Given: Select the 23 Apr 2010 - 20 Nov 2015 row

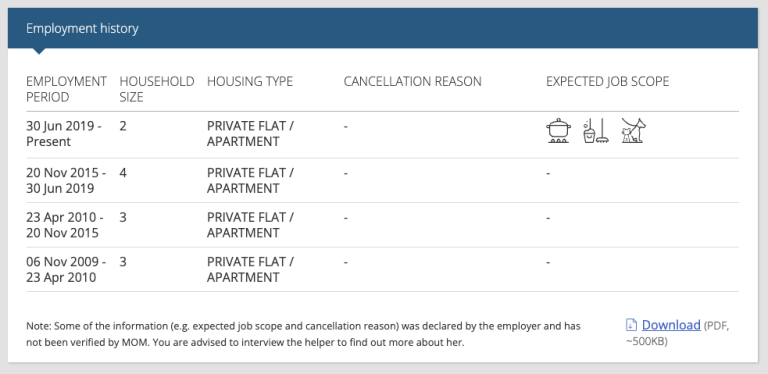Looking at the screenshot, I should click(383, 225).
